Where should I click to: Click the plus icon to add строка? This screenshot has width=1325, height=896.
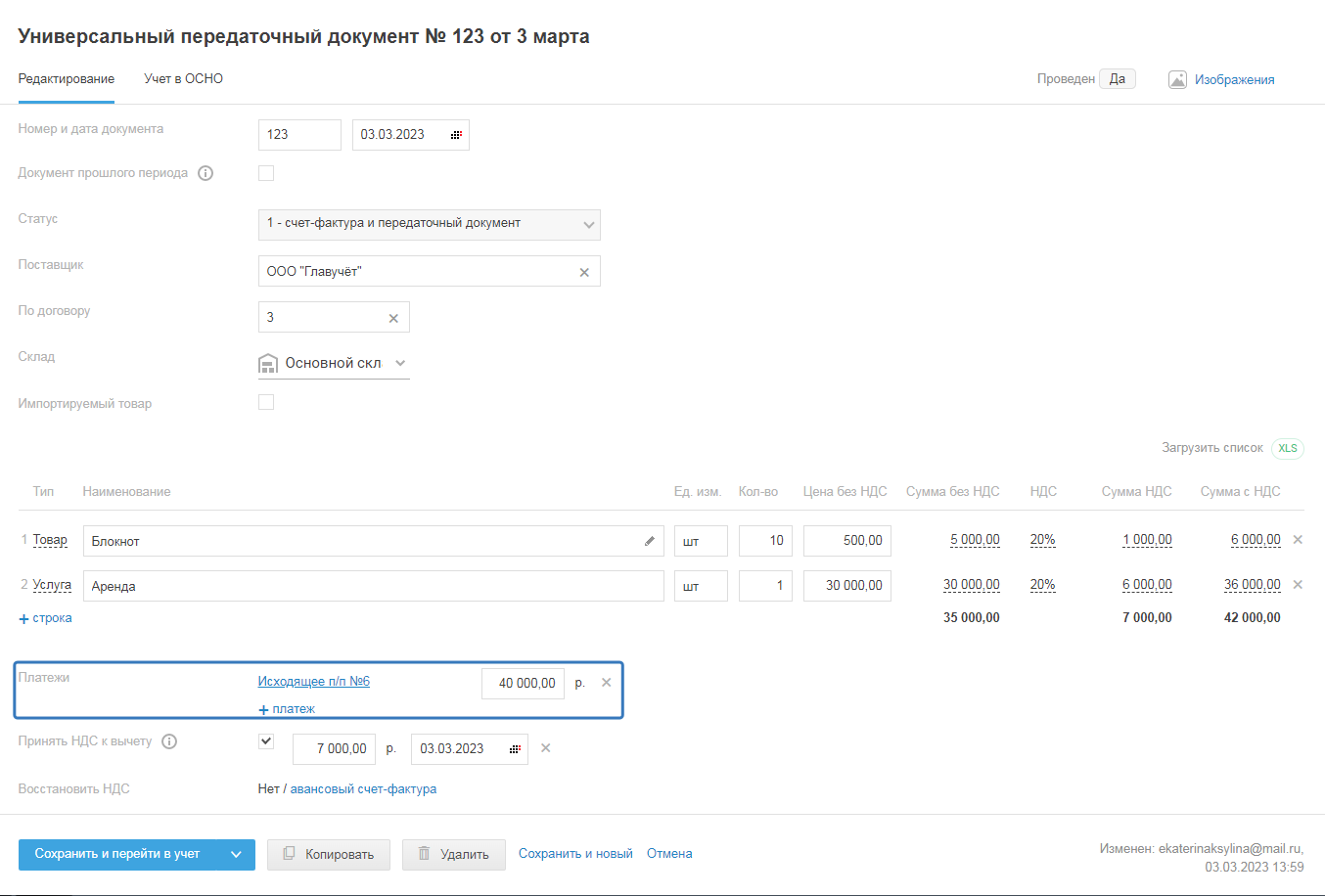24,619
